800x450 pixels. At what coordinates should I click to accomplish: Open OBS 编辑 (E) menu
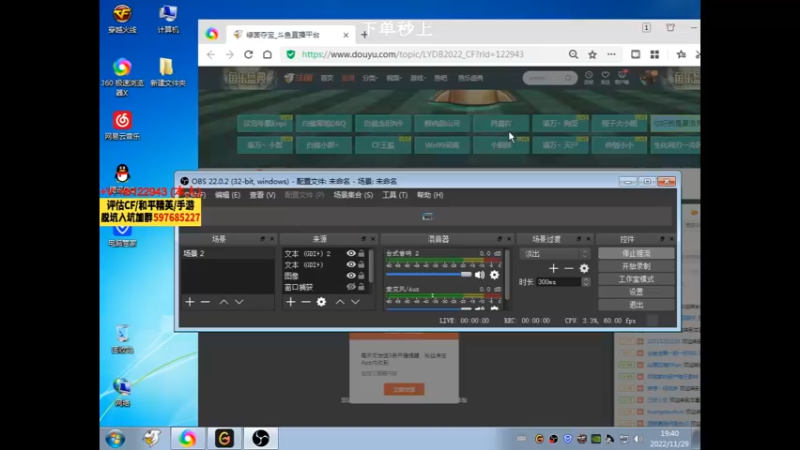click(x=228, y=195)
